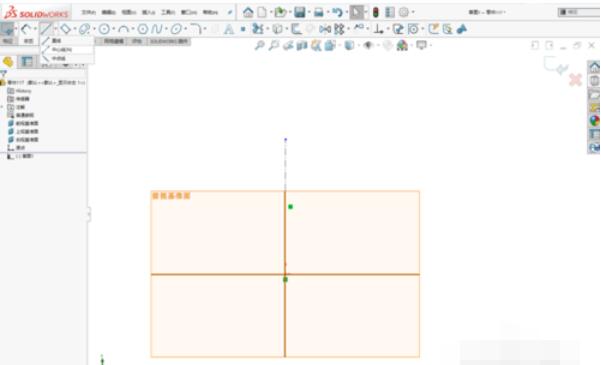601x365 pixels.
Task: Open Display/Delete Relations tool
Action: 378,29
